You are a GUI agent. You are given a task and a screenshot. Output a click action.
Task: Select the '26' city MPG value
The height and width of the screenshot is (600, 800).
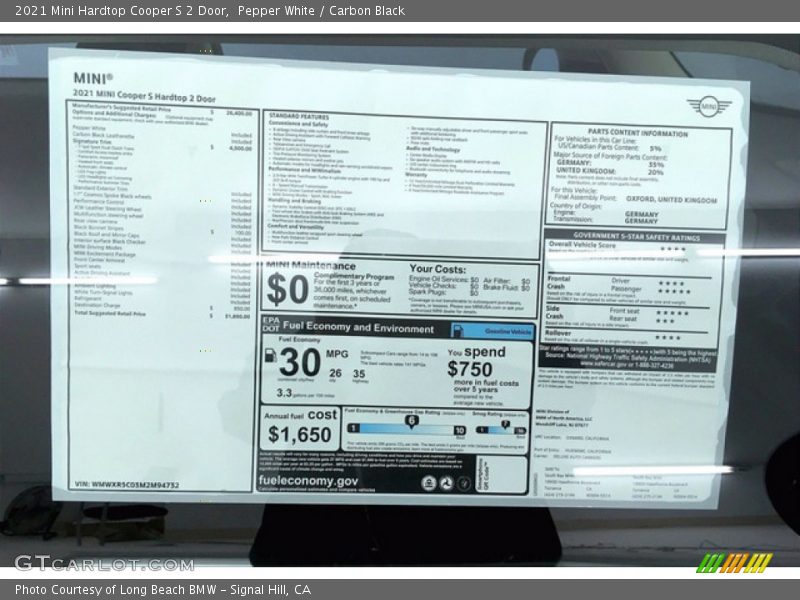tap(335, 373)
